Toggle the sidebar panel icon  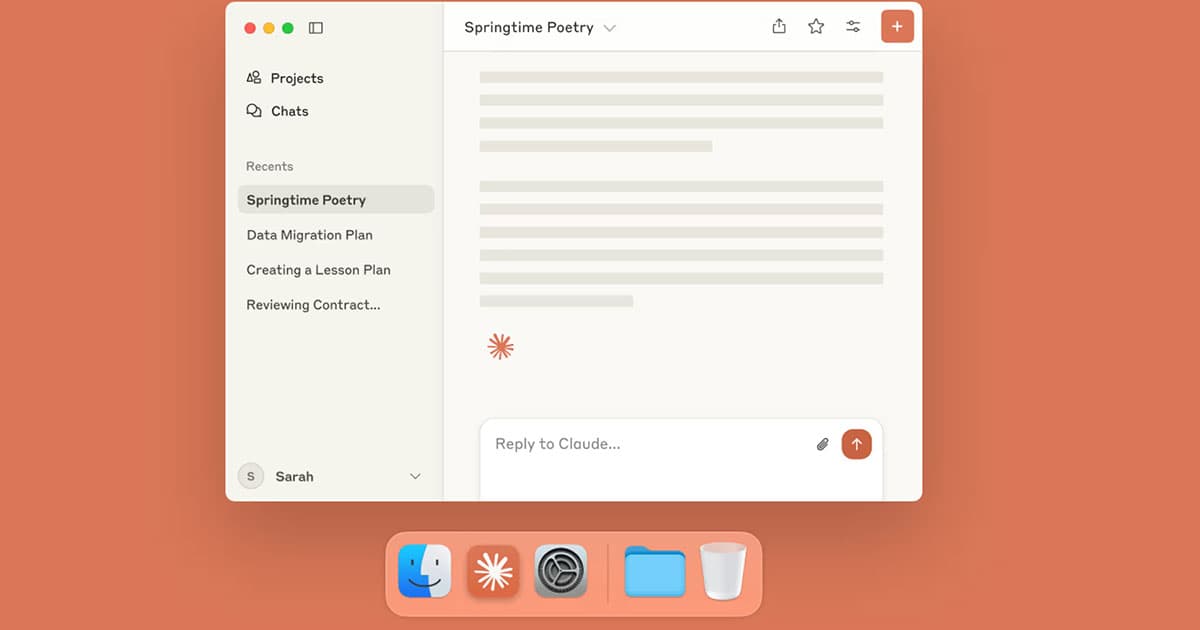click(316, 28)
